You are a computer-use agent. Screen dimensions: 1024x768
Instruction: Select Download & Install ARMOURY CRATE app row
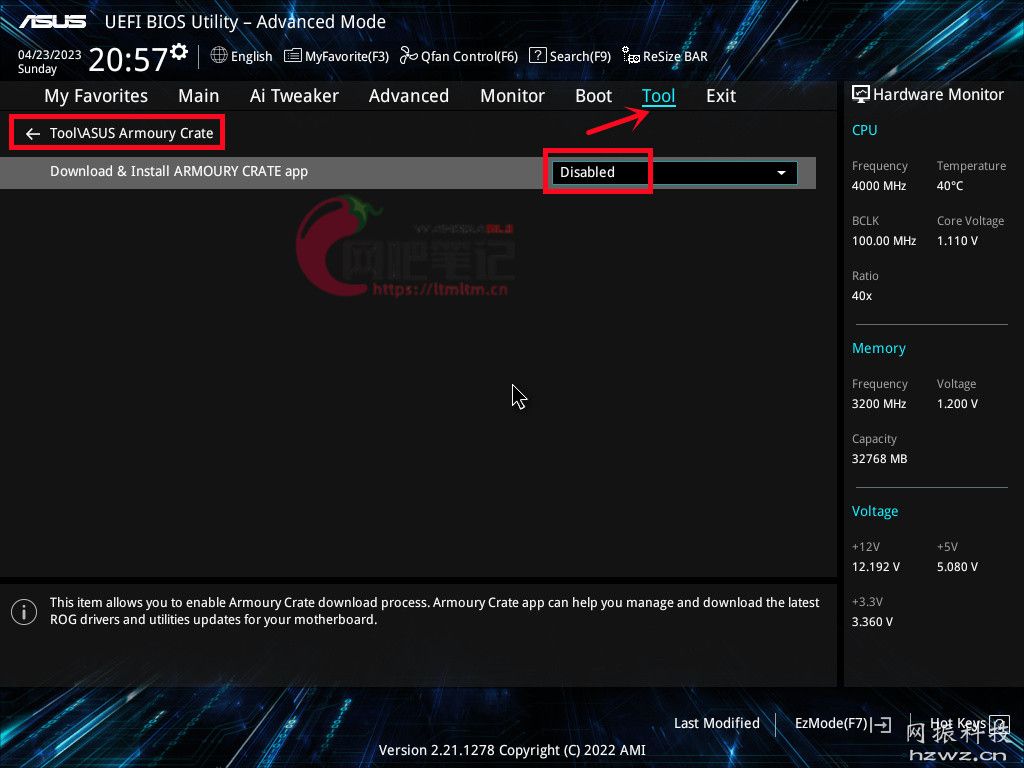click(408, 172)
